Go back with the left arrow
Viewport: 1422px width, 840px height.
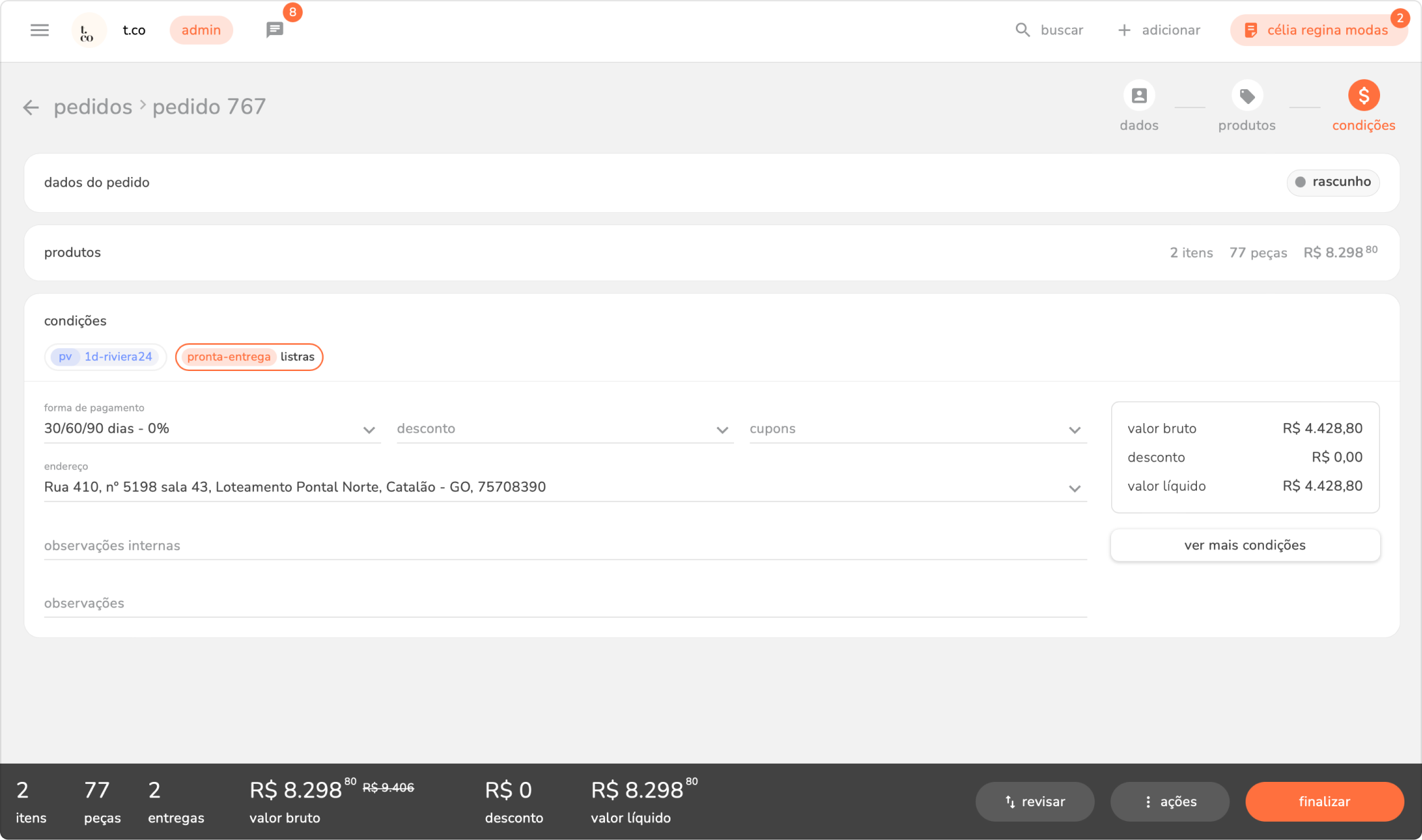click(30, 107)
